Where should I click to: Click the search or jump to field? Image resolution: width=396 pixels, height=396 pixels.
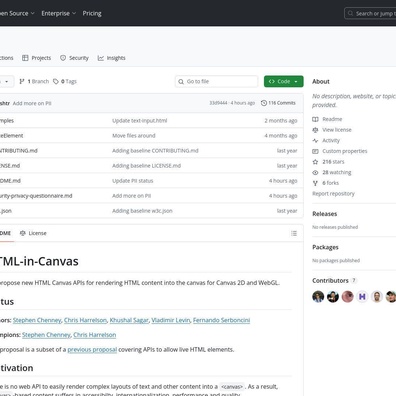(x=370, y=14)
